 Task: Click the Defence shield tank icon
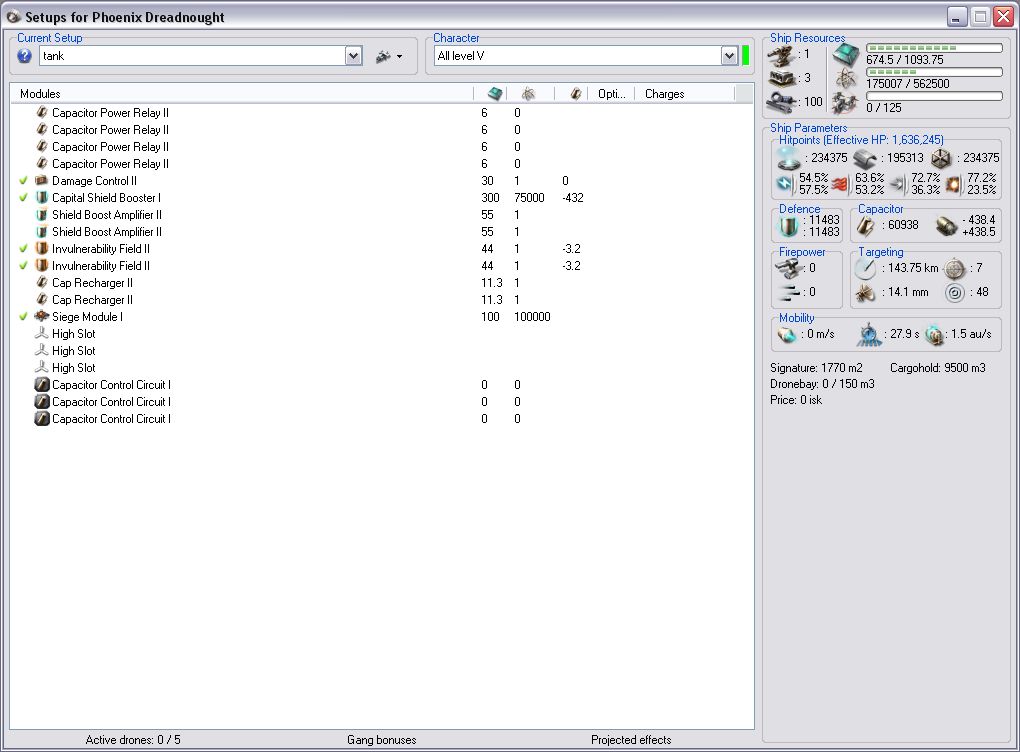click(789, 226)
